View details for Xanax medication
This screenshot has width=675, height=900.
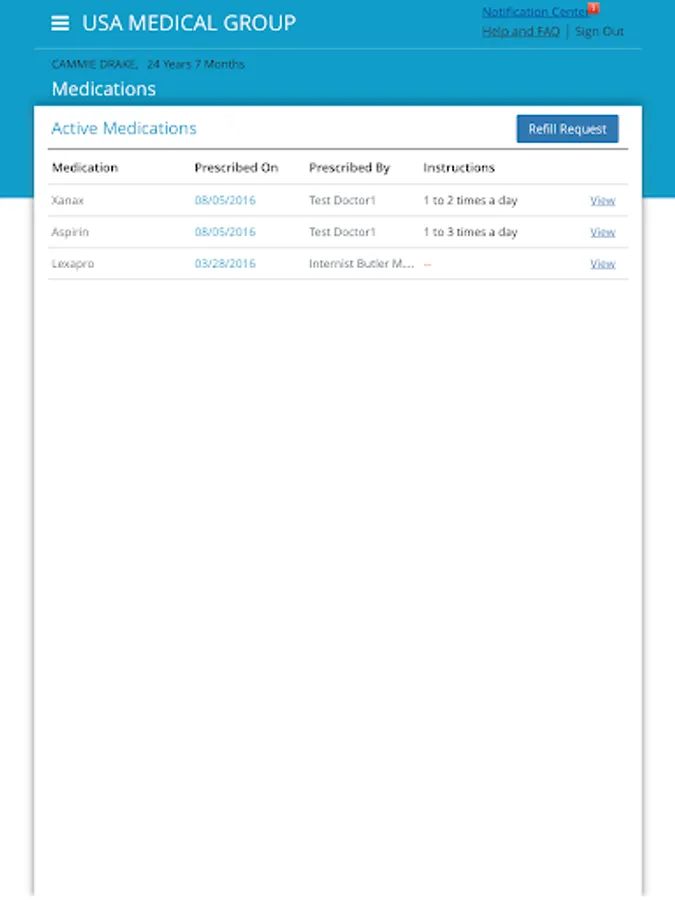point(603,200)
